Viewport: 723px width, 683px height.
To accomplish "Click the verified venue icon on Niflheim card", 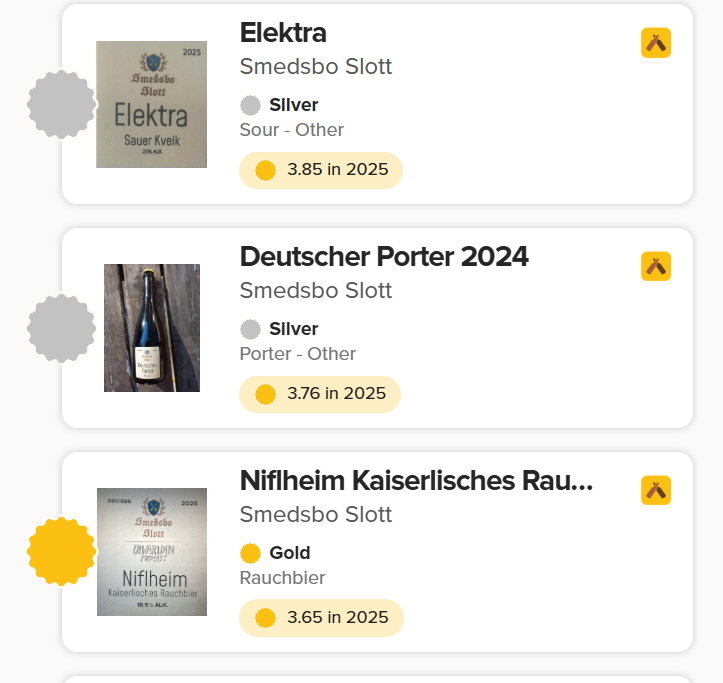I will tap(656, 490).
